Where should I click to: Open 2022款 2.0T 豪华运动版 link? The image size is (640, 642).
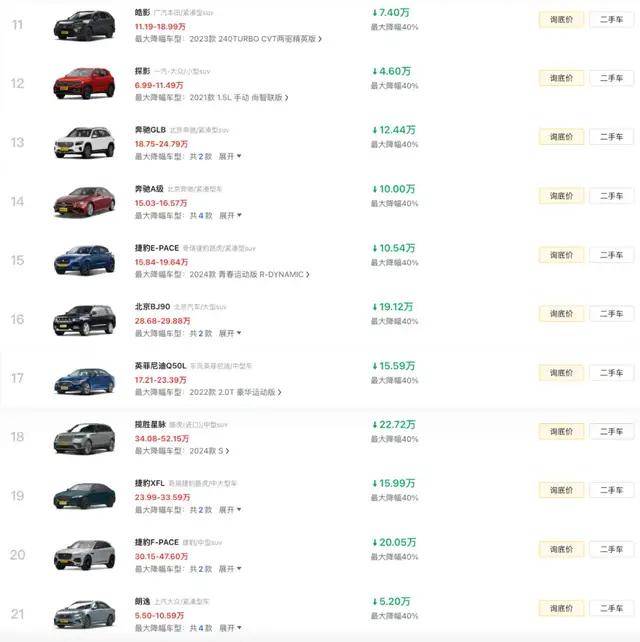[x=235, y=392]
